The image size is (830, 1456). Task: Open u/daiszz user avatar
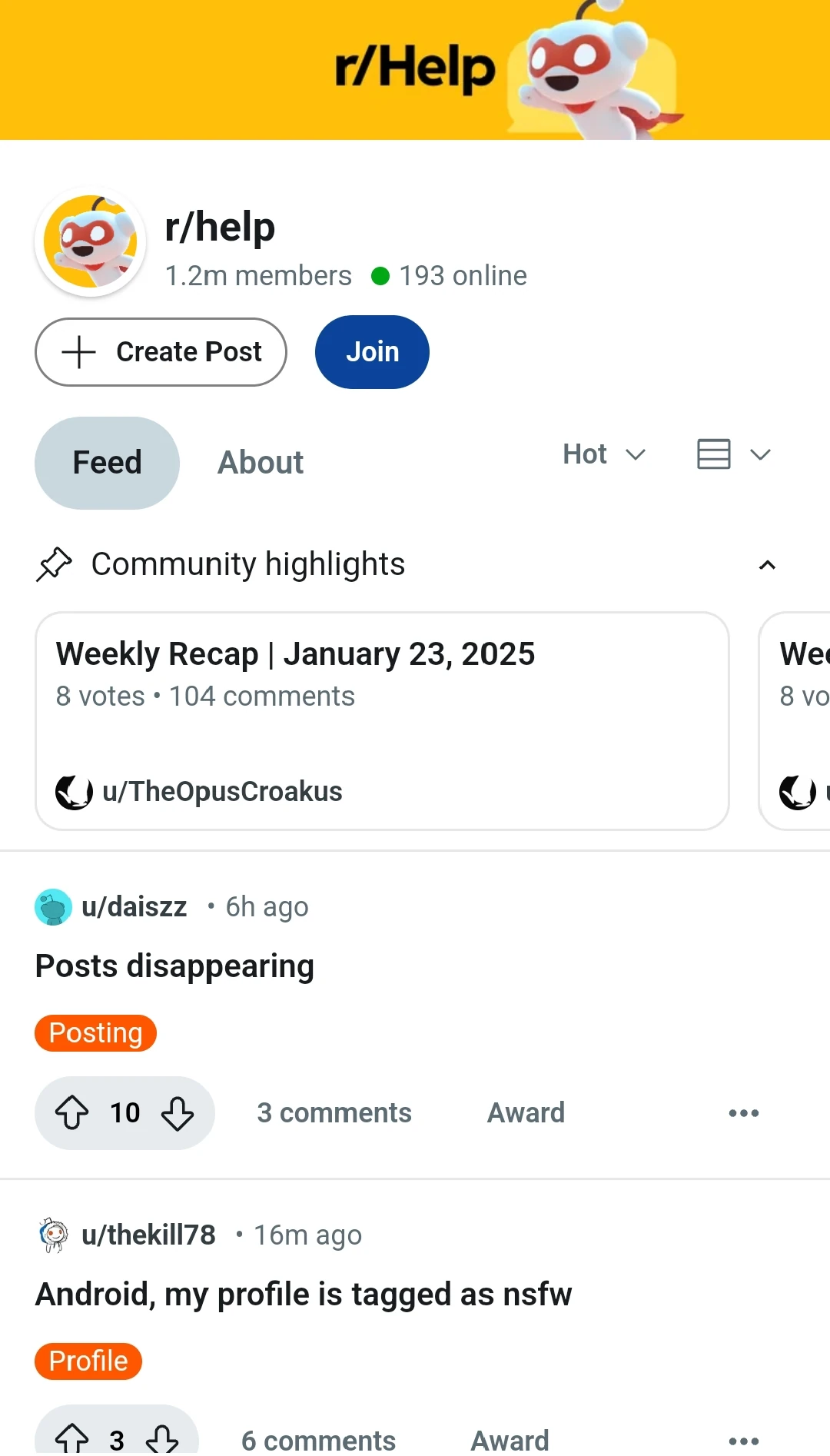53,907
